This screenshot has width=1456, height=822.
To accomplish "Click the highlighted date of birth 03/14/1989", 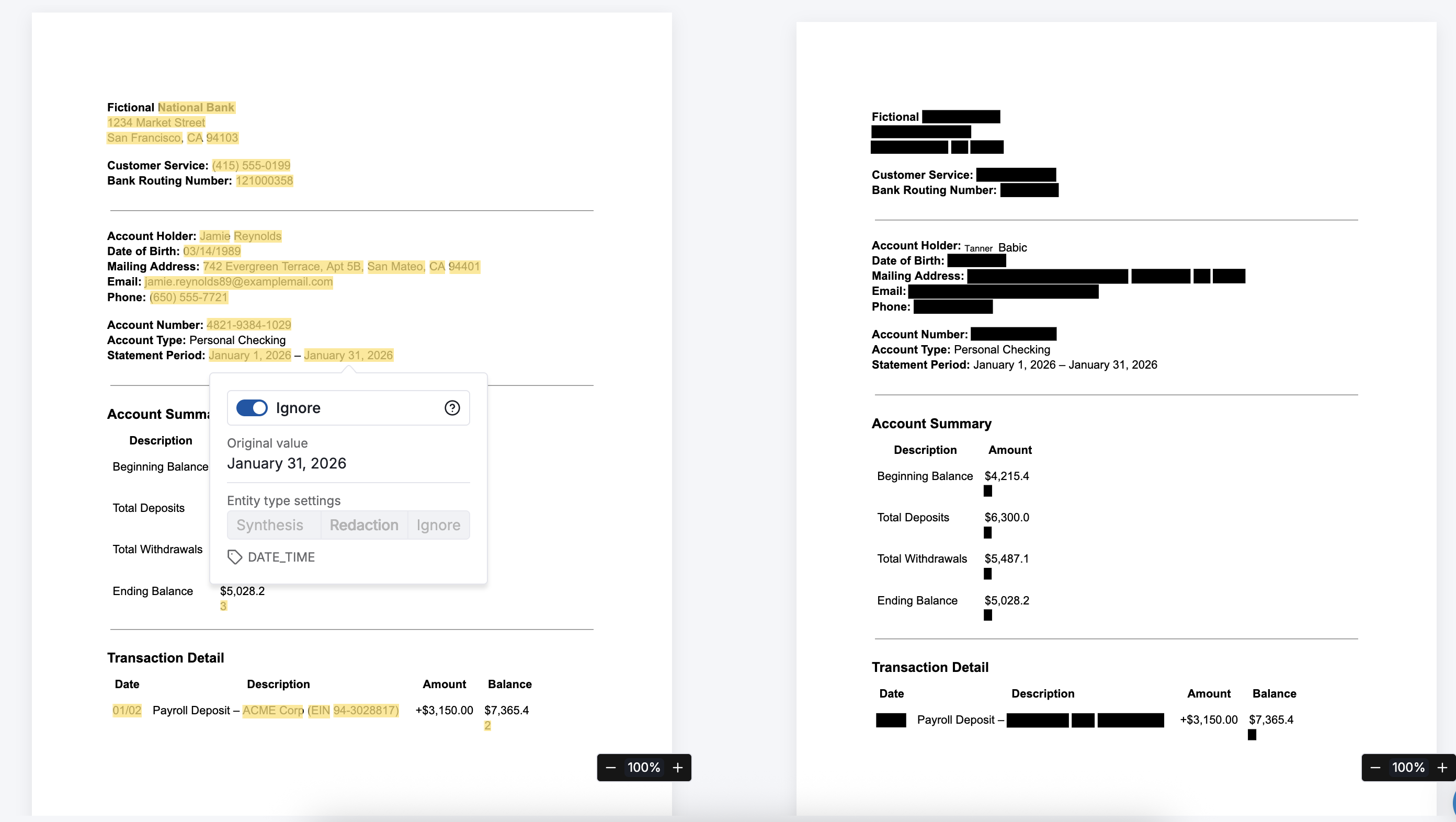I will pyautogui.click(x=211, y=252).
